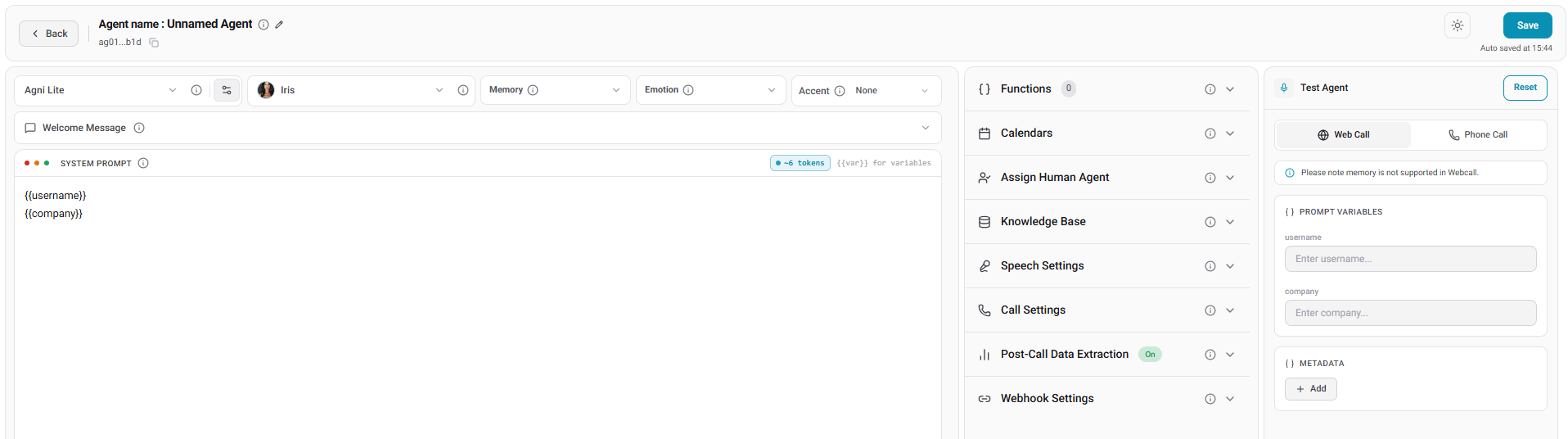Click the edit pencil icon beside agent name
The width and height of the screenshot is (1568, 439).
[279, 25]
